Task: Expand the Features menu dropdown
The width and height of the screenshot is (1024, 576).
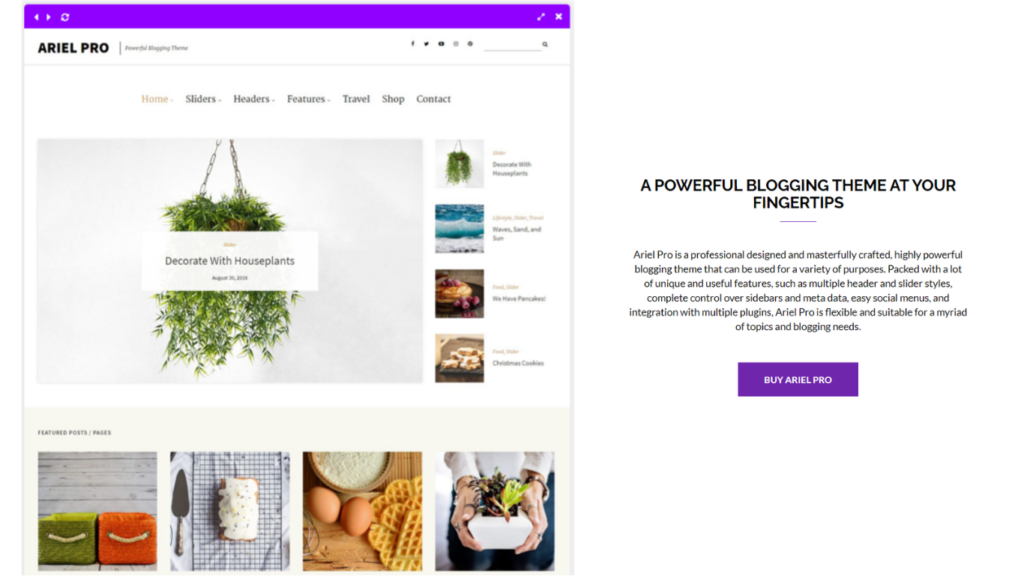Action: tap(309, 99)
